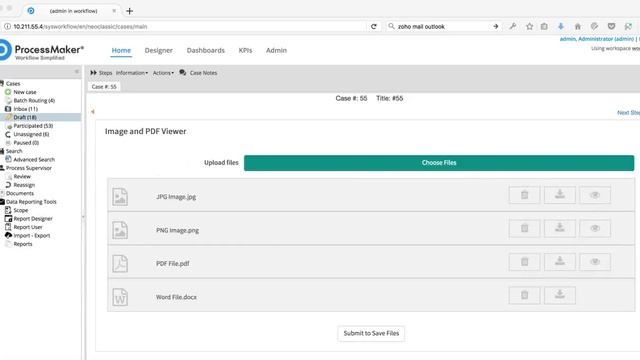Download the JPG Image.jpg file
Screen dimensions: 640x360
(x=560, y=195)
